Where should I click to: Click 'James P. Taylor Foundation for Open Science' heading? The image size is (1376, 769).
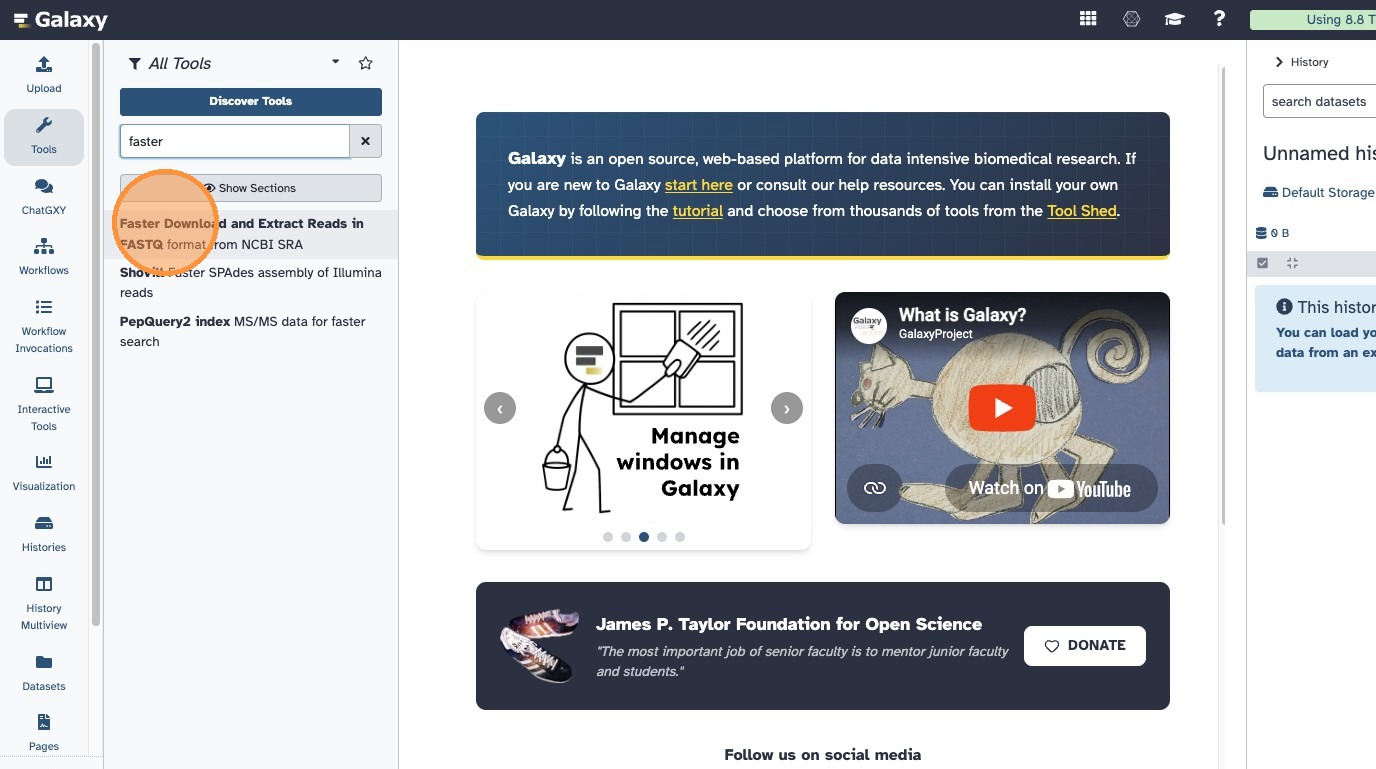pyautogui.click(x=789, y=624)
